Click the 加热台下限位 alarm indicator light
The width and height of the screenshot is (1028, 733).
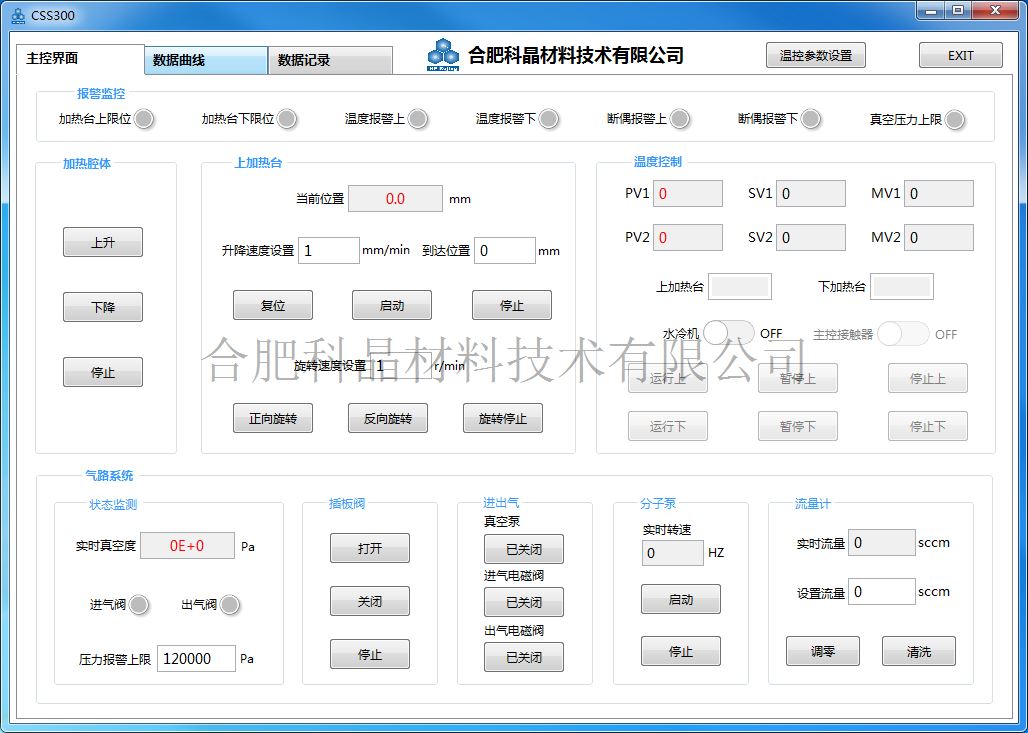click(287, 119)
